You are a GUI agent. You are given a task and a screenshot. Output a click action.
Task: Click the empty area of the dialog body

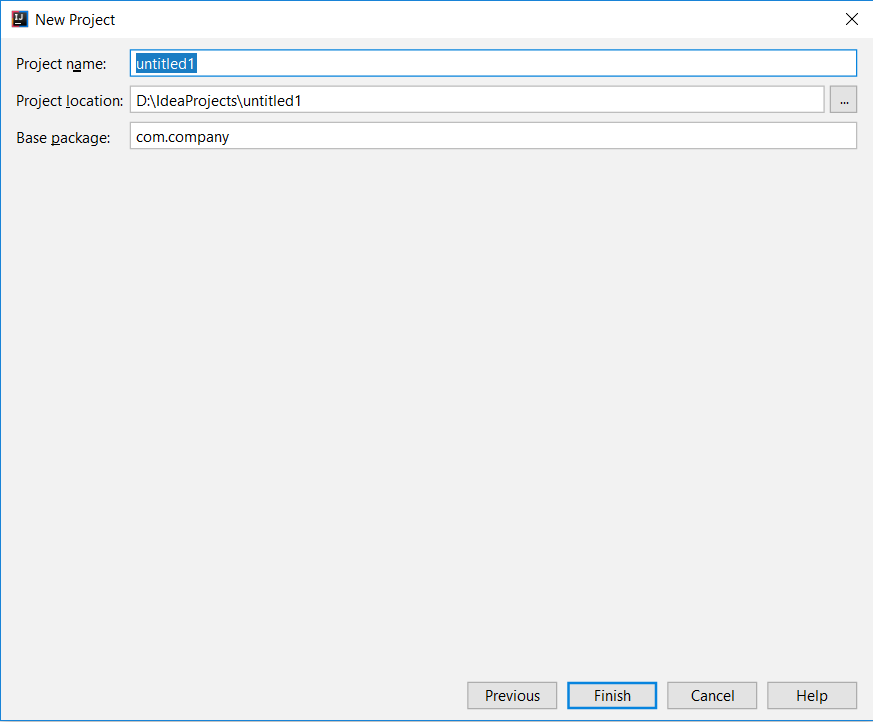pos(436,400)
